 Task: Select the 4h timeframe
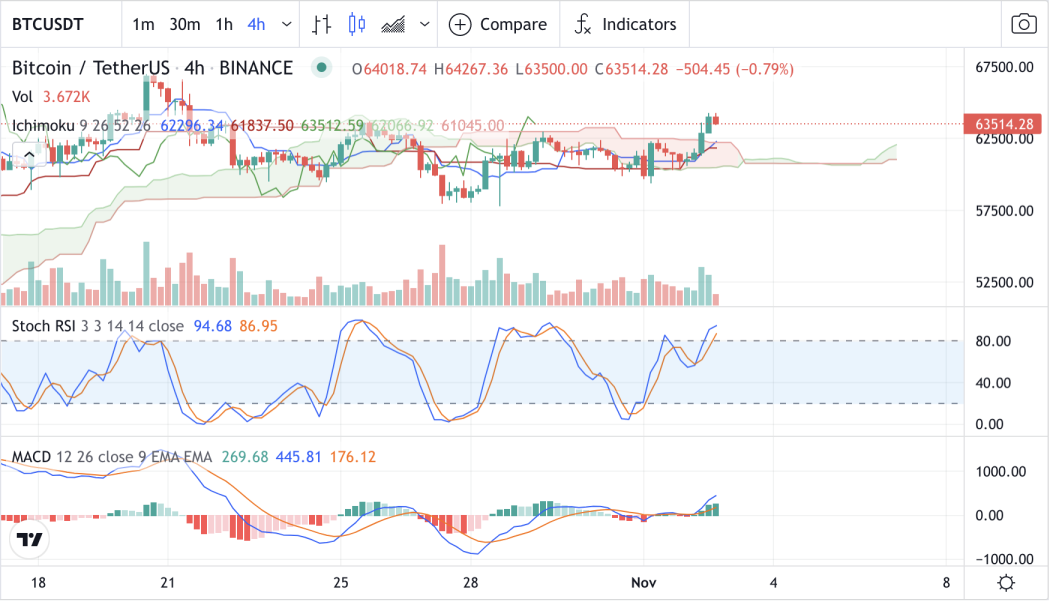[256, 25]
